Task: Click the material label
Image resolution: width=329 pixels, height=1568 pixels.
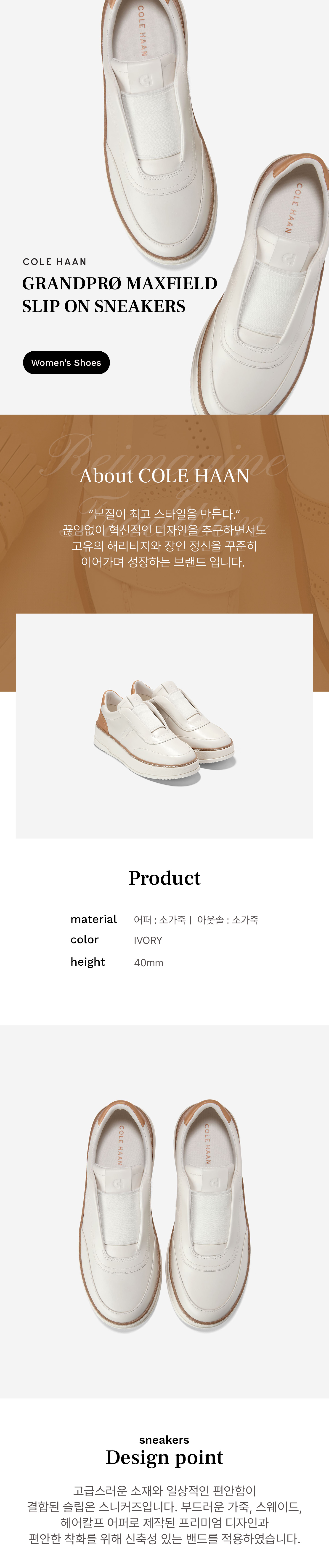Action: pos(93,919)
